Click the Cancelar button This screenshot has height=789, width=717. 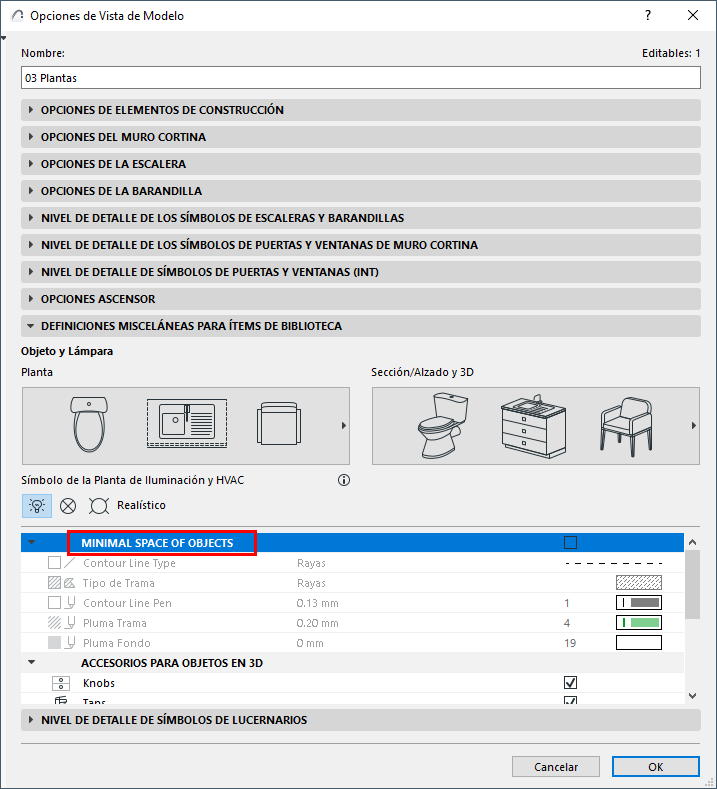[555, 767]
